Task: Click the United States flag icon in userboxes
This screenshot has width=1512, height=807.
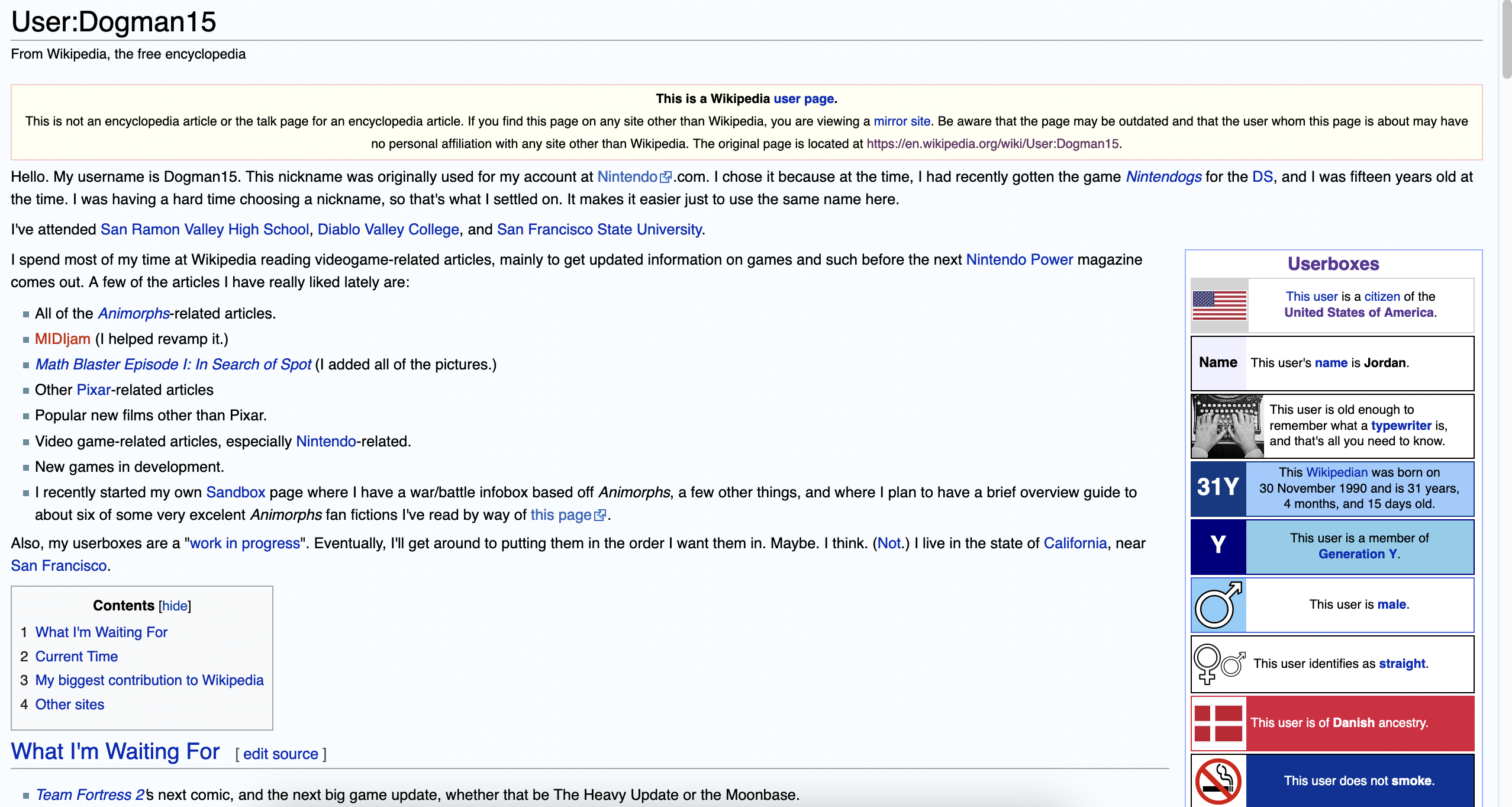Action: [x=1219, y=306]
